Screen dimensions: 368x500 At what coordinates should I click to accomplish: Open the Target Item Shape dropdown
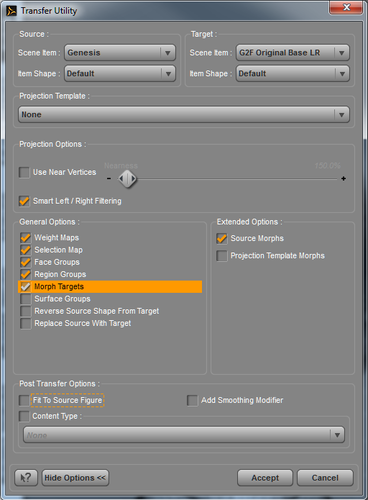[x=293, y=73]
